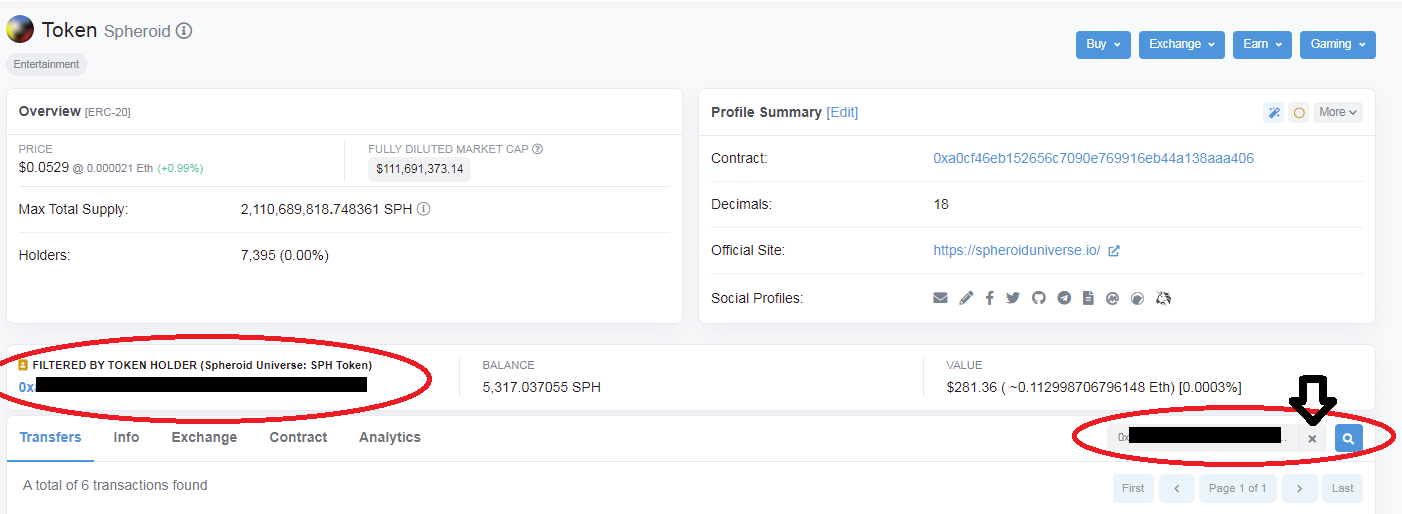Open the Exchange dropdown button
1402x514 pixels.
[1181, 44]
